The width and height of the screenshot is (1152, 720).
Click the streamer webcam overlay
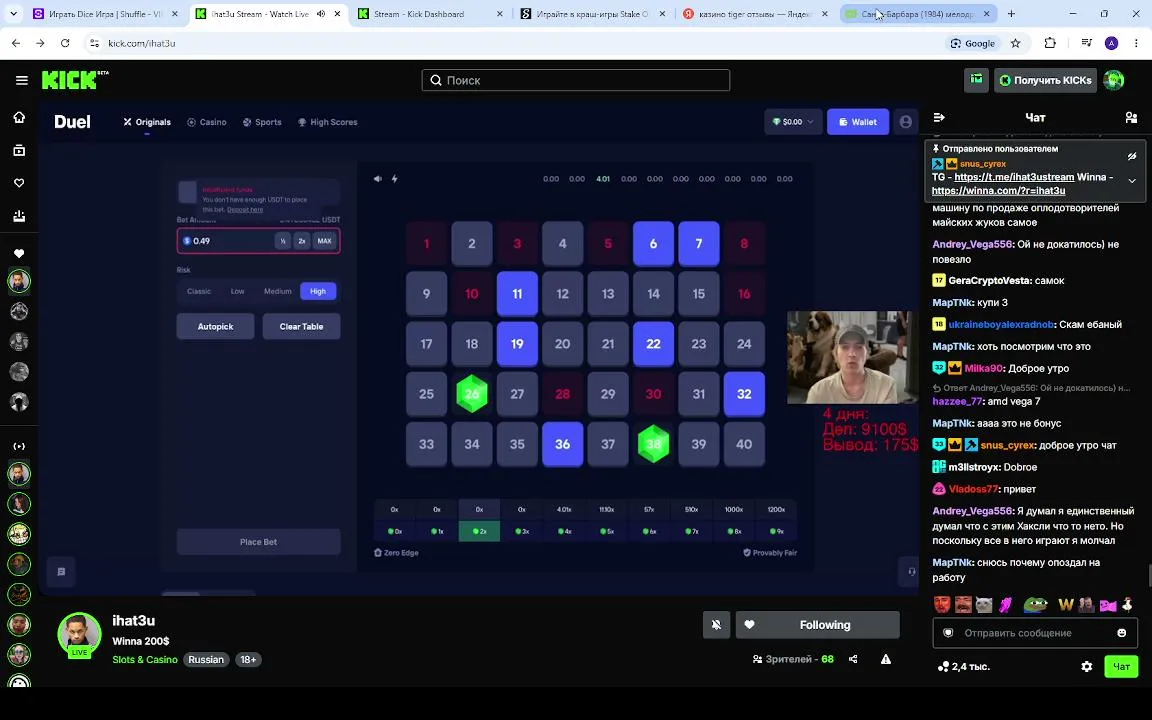pyautogui.click(x=852, y=357)
